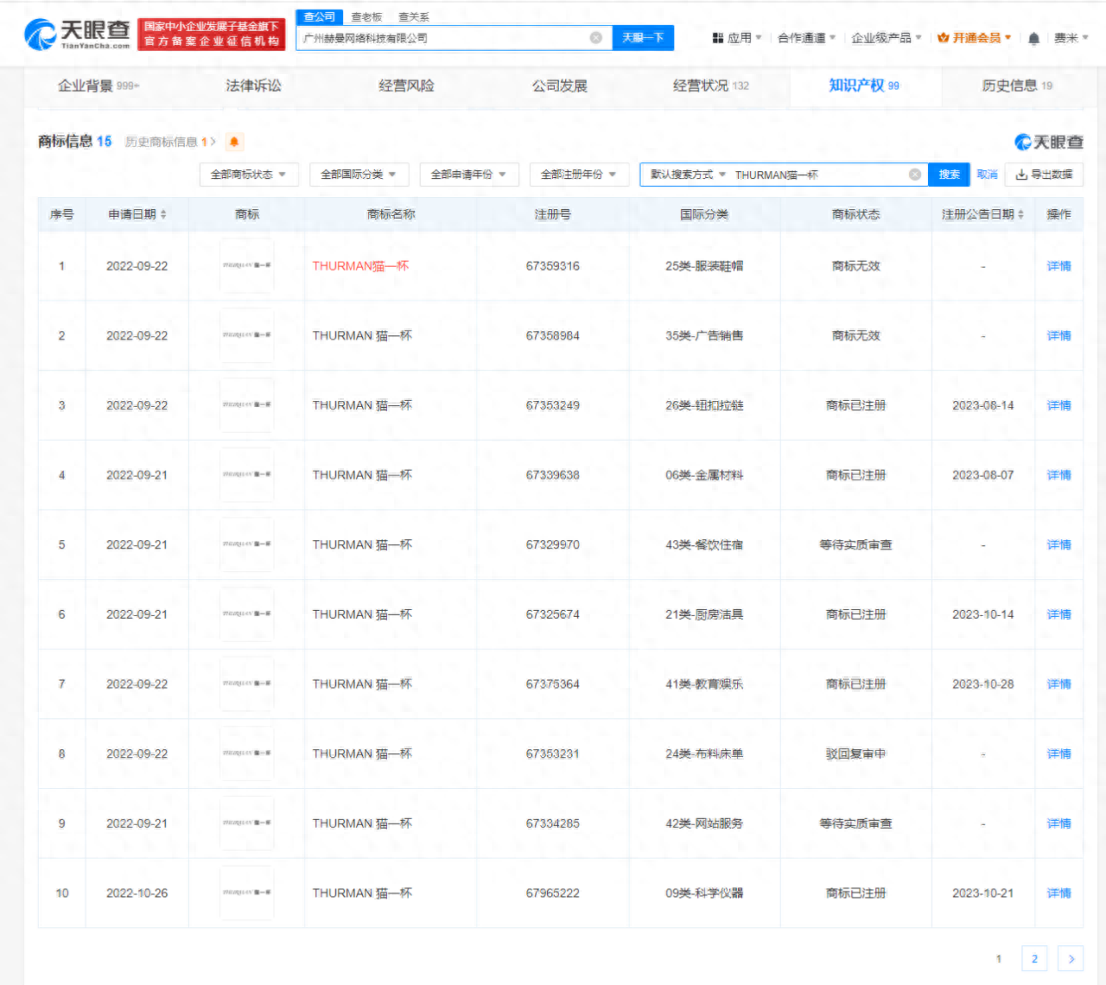Image resolution: width=1106 pixels, height=985 pixels.
Task: Click red THURMAN猫一杯 name in row 1
Action: click(360, 266)
